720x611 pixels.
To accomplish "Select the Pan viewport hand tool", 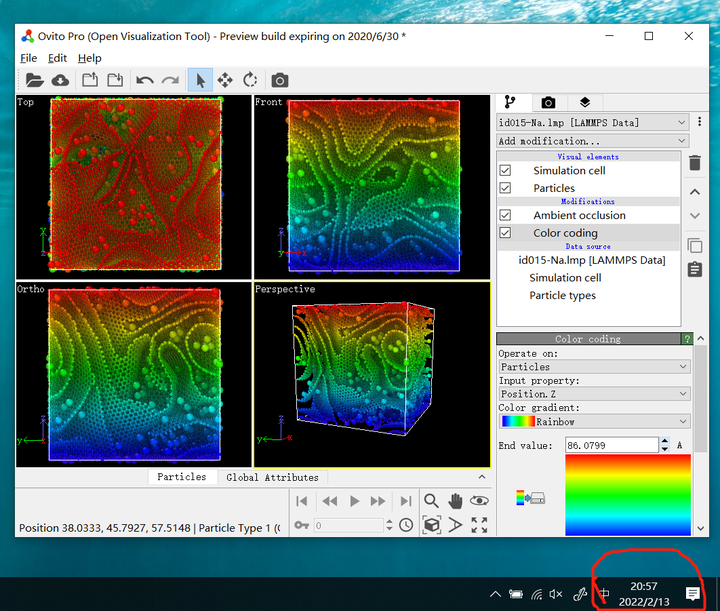I will (455, 501).
